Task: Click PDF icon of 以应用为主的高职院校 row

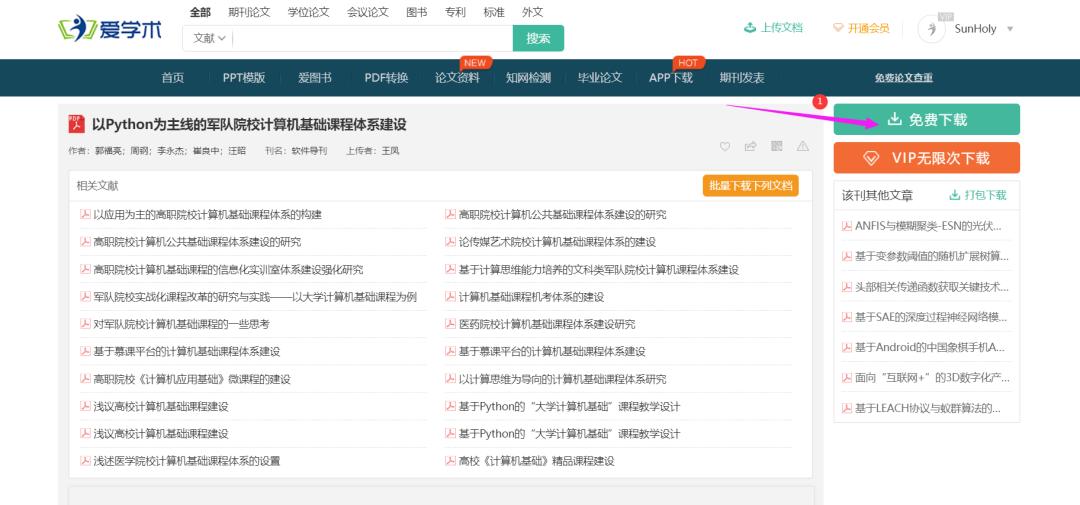Action: [85, 214]
